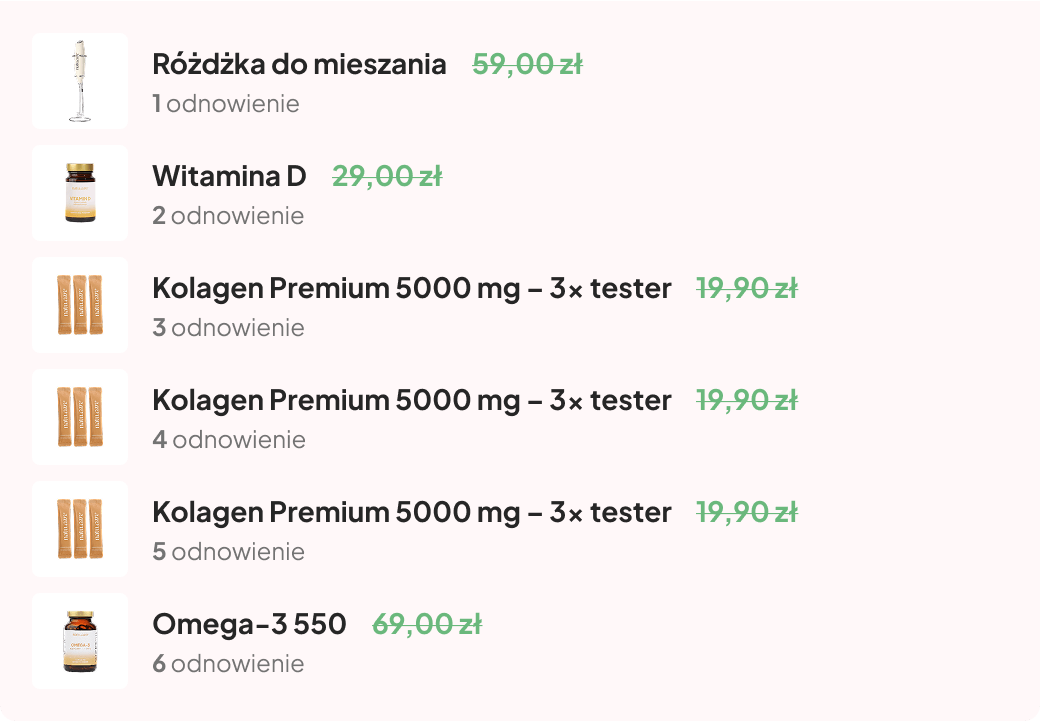Click the crossed-out 69,00 zł price

[427, 624]
